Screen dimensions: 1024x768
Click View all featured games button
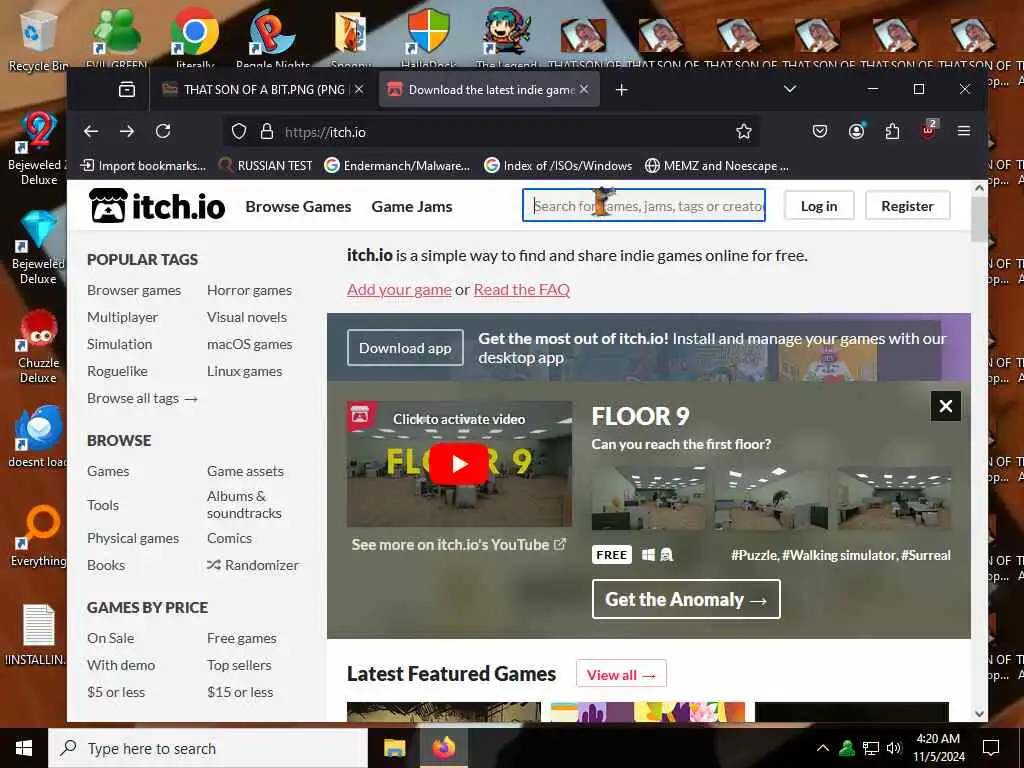click(621, 674)
